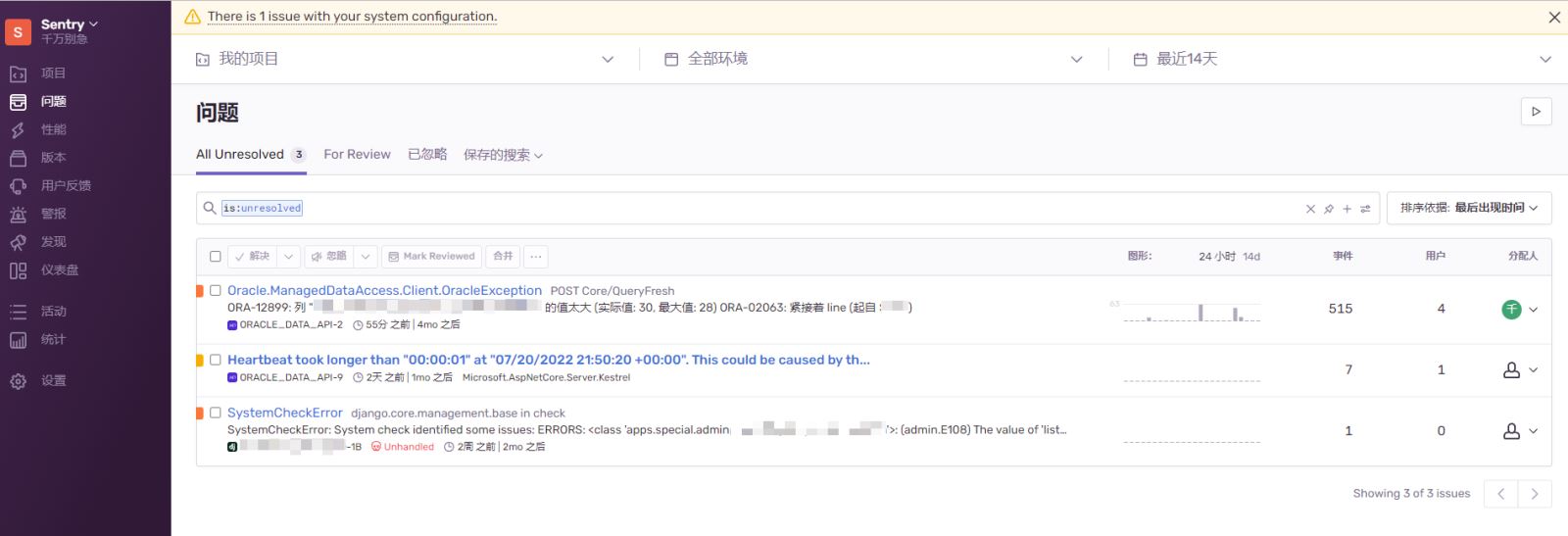Click the Mark Reviewed button
The width and height of the screenshot is (1568, 536).
pyautogui.click(x=431, y=257)
